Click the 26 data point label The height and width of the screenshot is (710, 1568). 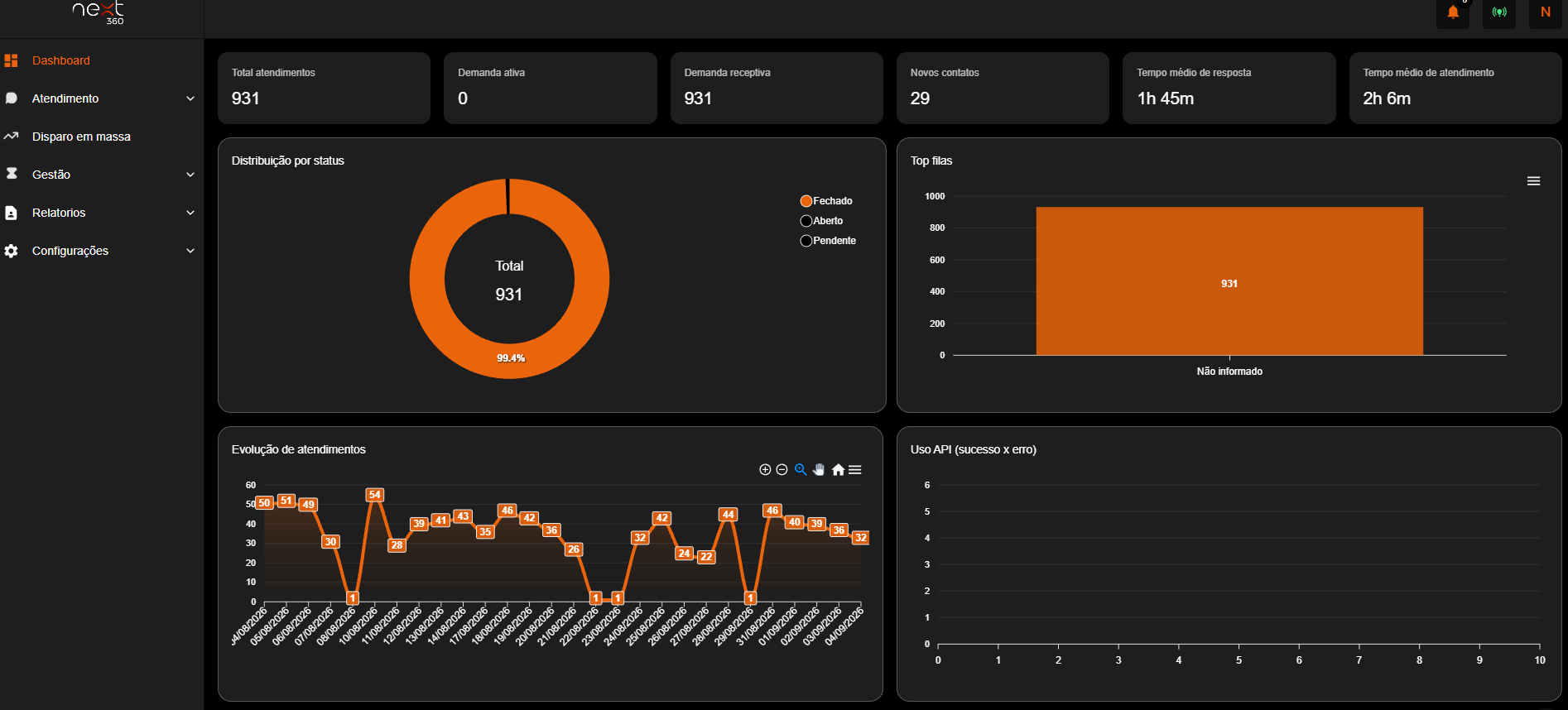click(573, 549)
